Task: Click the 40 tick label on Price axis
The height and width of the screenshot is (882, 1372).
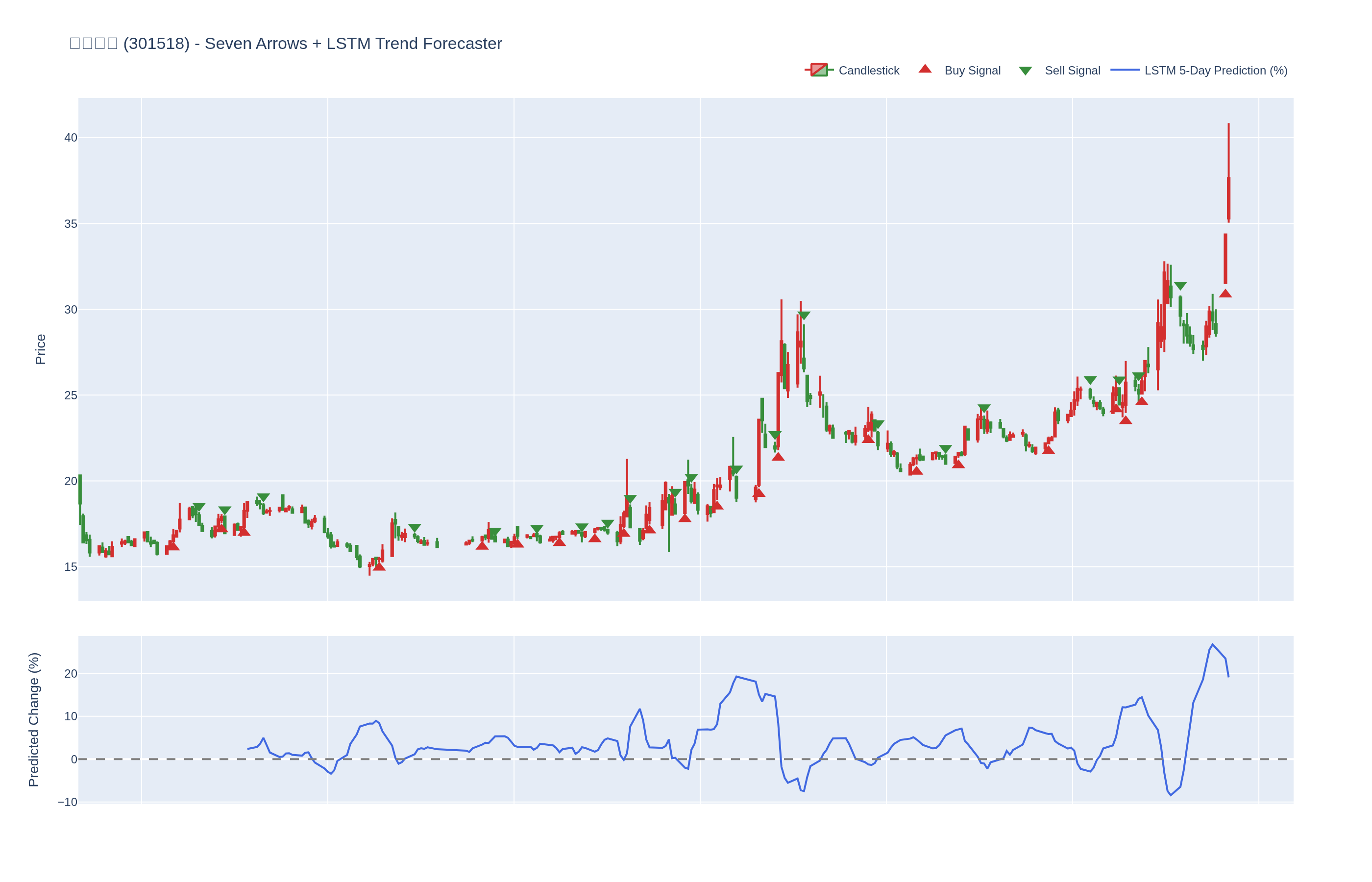Action: click(x=71, y=138)
